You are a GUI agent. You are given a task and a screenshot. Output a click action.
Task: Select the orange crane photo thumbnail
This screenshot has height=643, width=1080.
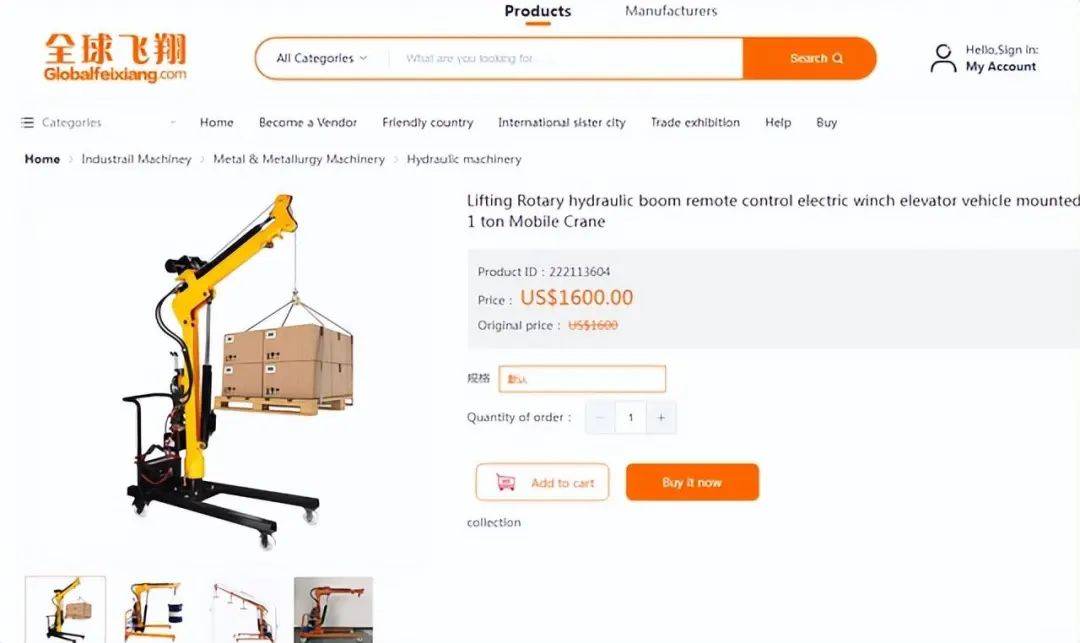pos(333,610)
